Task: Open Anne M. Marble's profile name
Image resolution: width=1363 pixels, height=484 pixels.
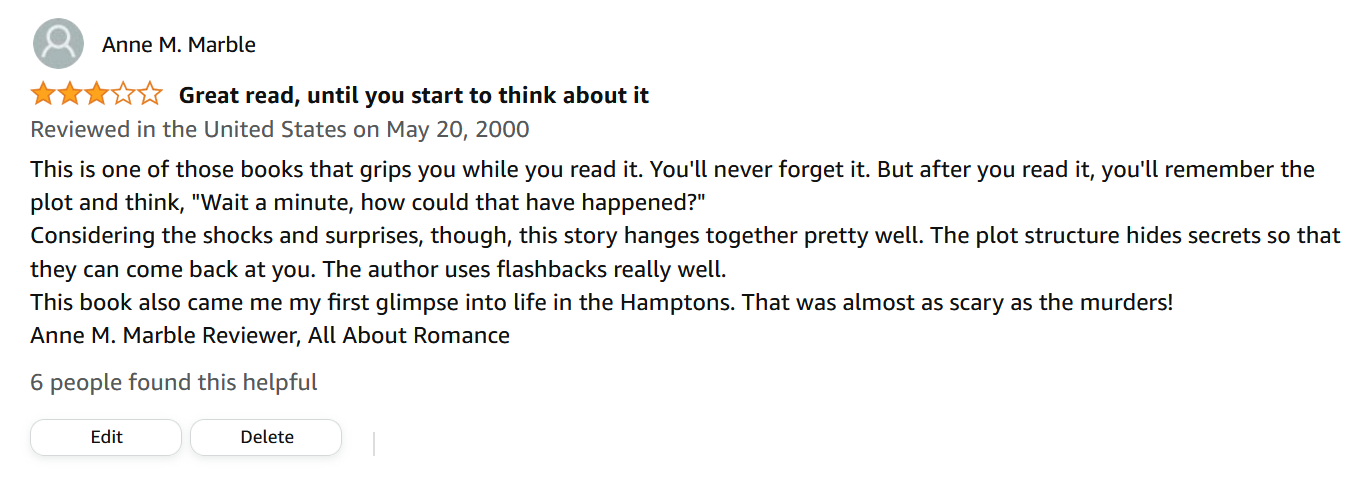Action: (179, 45)
